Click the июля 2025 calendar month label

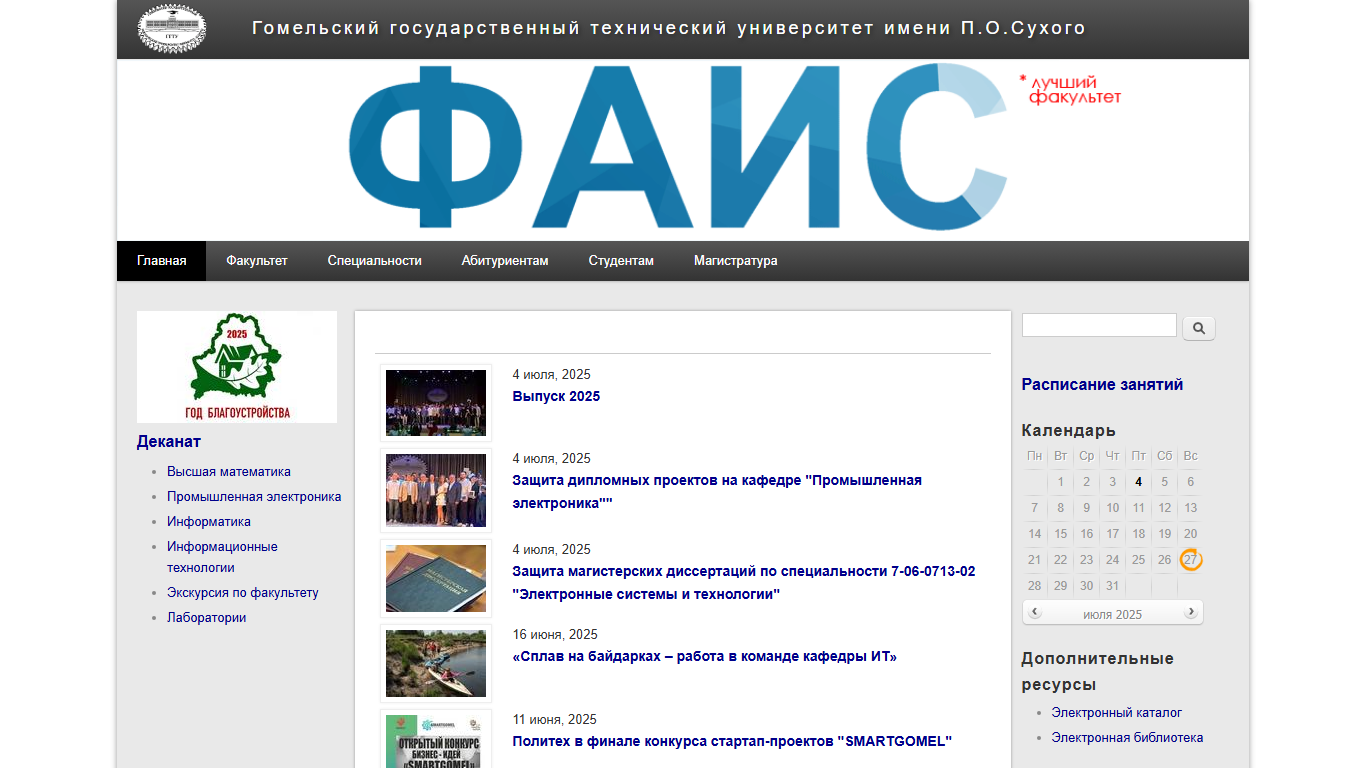coord(1112,614)
